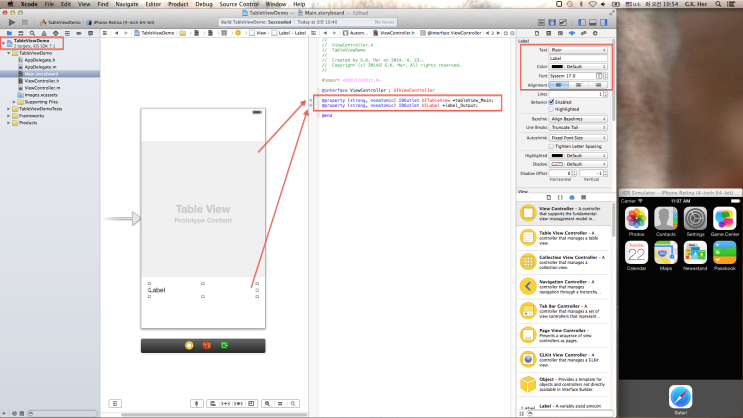Switch to the Standard editor
The image size is (743, 418).
point(541,22)
